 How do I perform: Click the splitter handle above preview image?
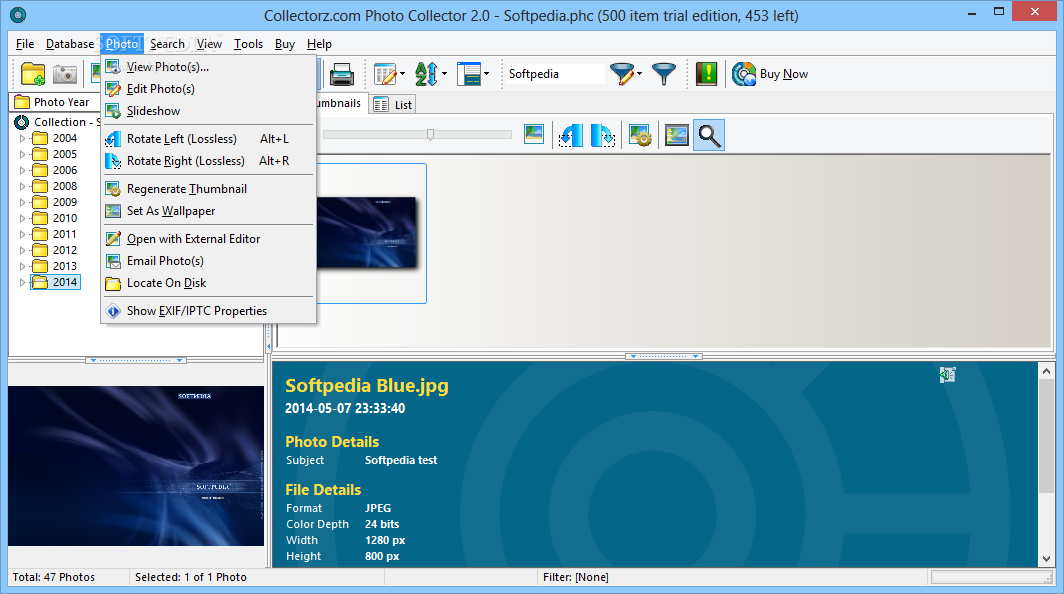[136, 360]
